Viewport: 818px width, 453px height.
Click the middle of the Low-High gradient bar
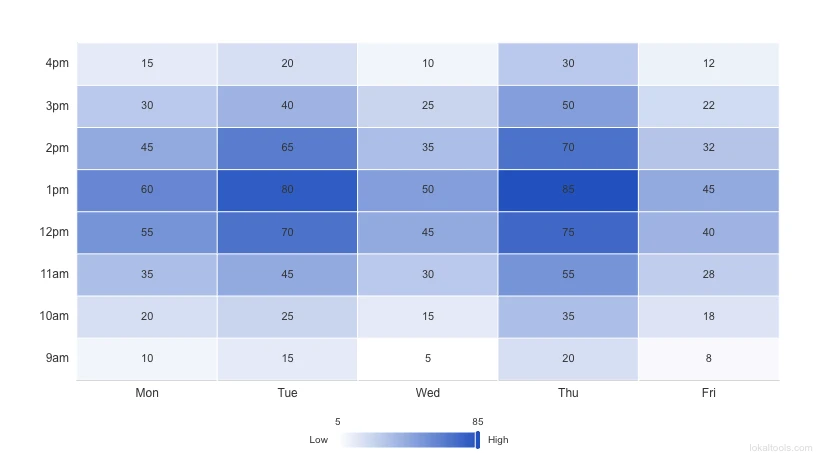pos(408,440)
